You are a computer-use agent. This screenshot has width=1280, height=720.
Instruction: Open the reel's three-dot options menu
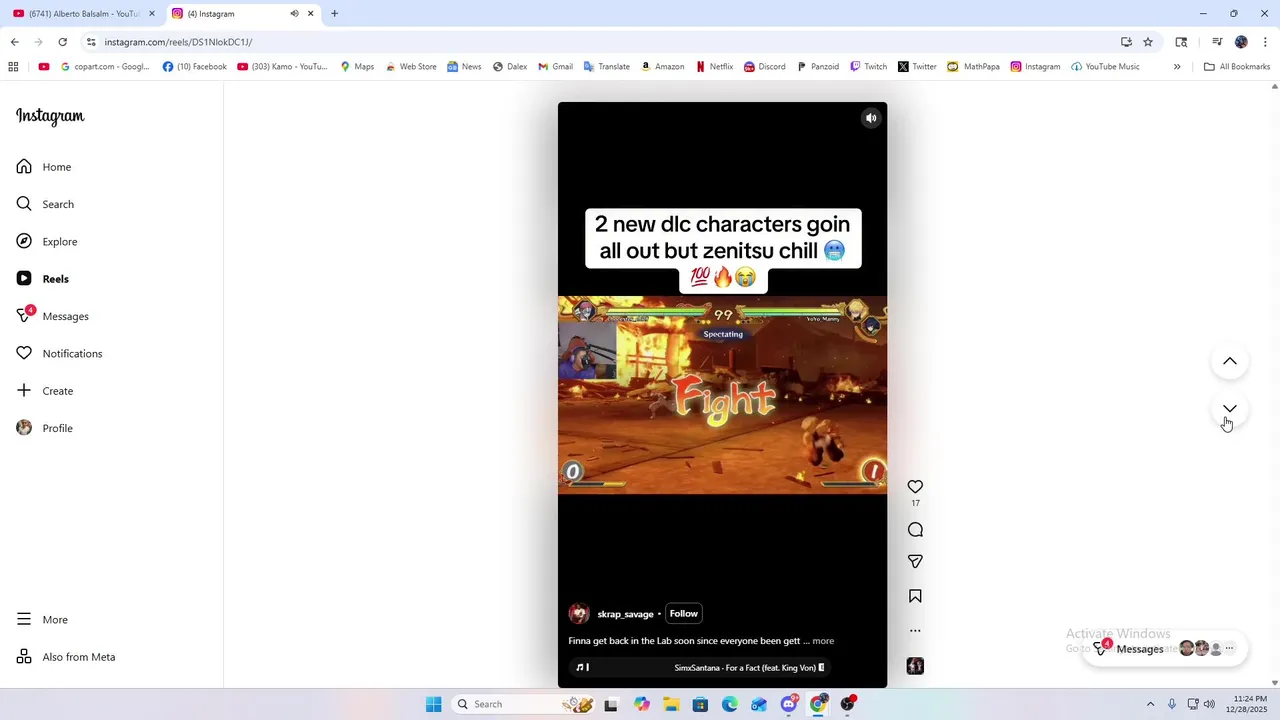pos(915,631)
